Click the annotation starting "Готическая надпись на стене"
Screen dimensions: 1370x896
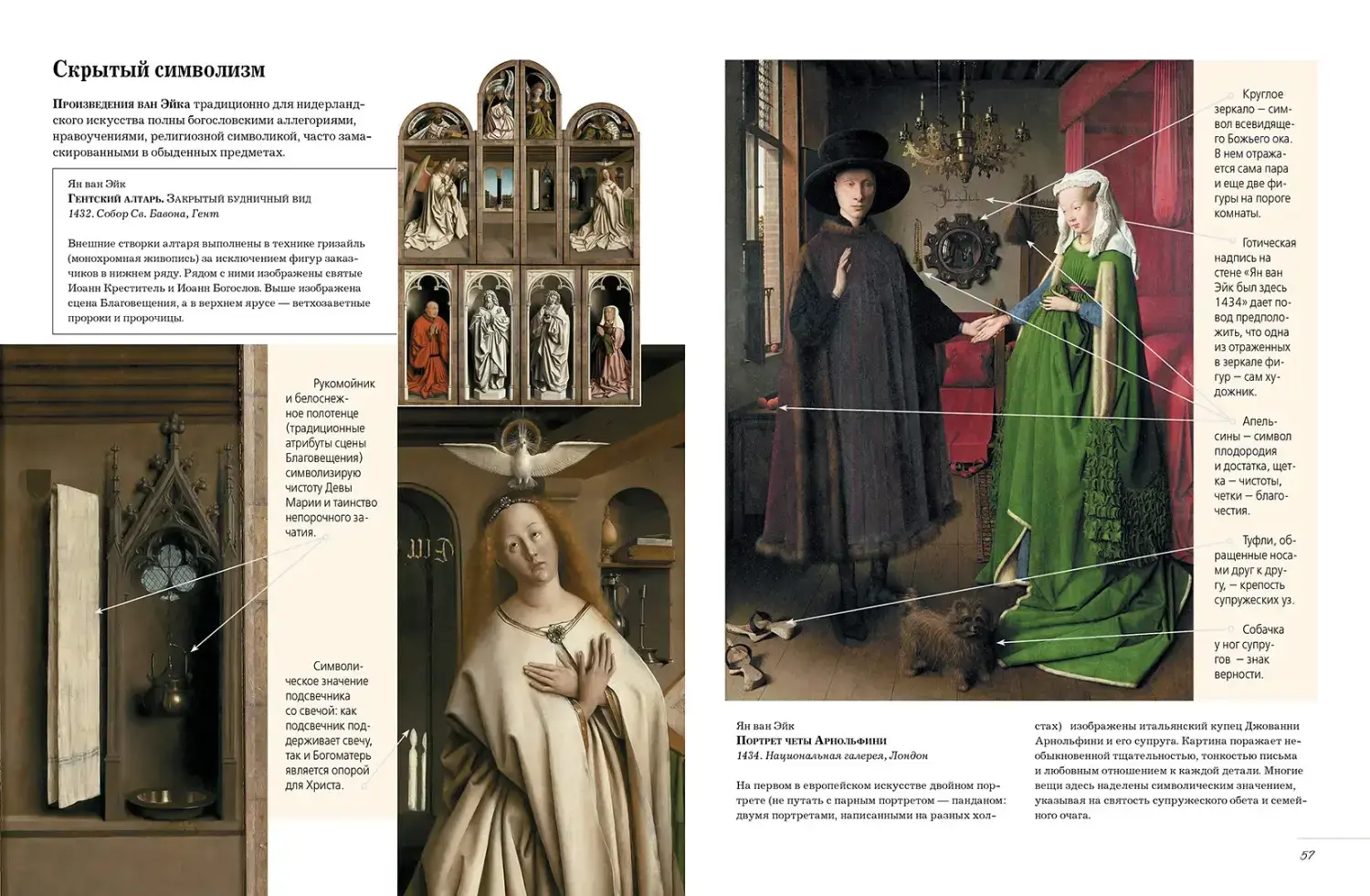point(1255,317)
